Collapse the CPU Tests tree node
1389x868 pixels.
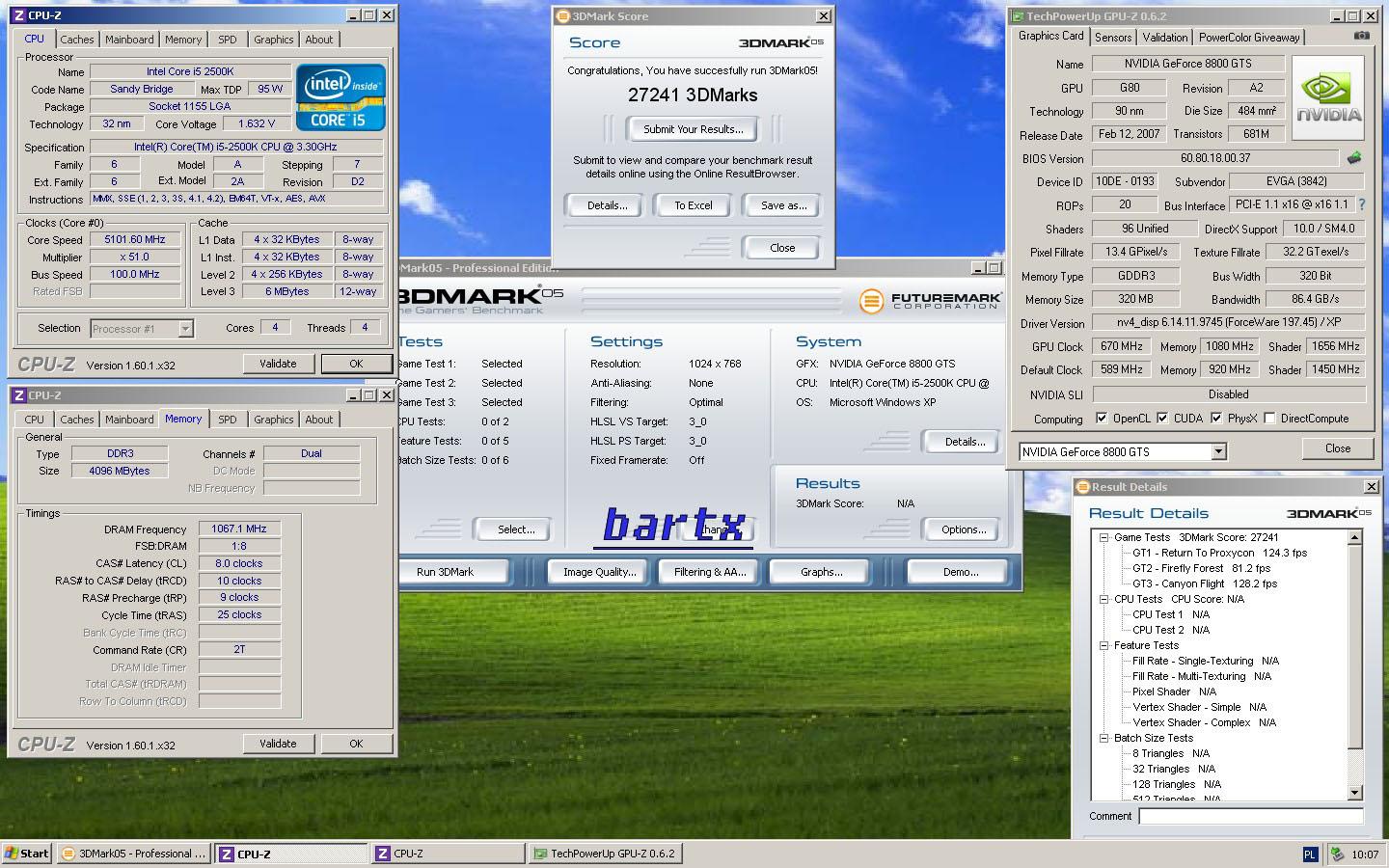tap(1103, 600)
